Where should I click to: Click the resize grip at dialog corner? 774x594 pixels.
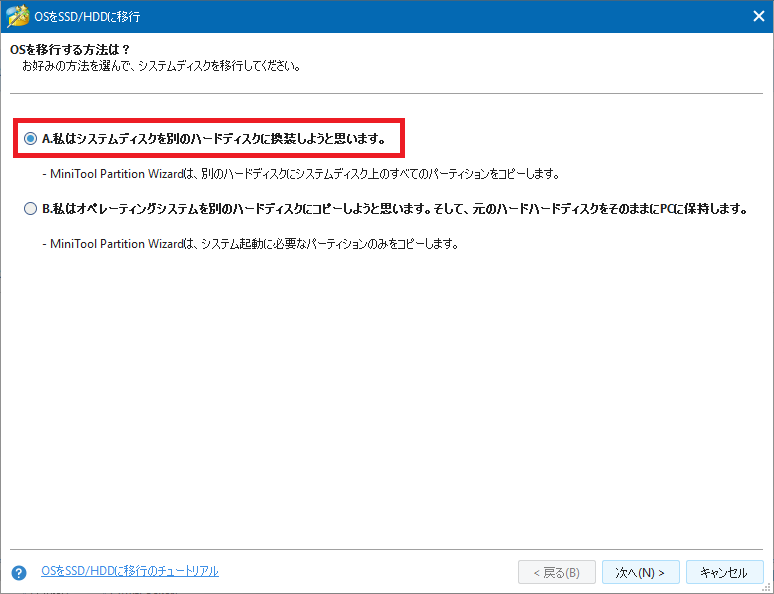(x=767, y=588)
